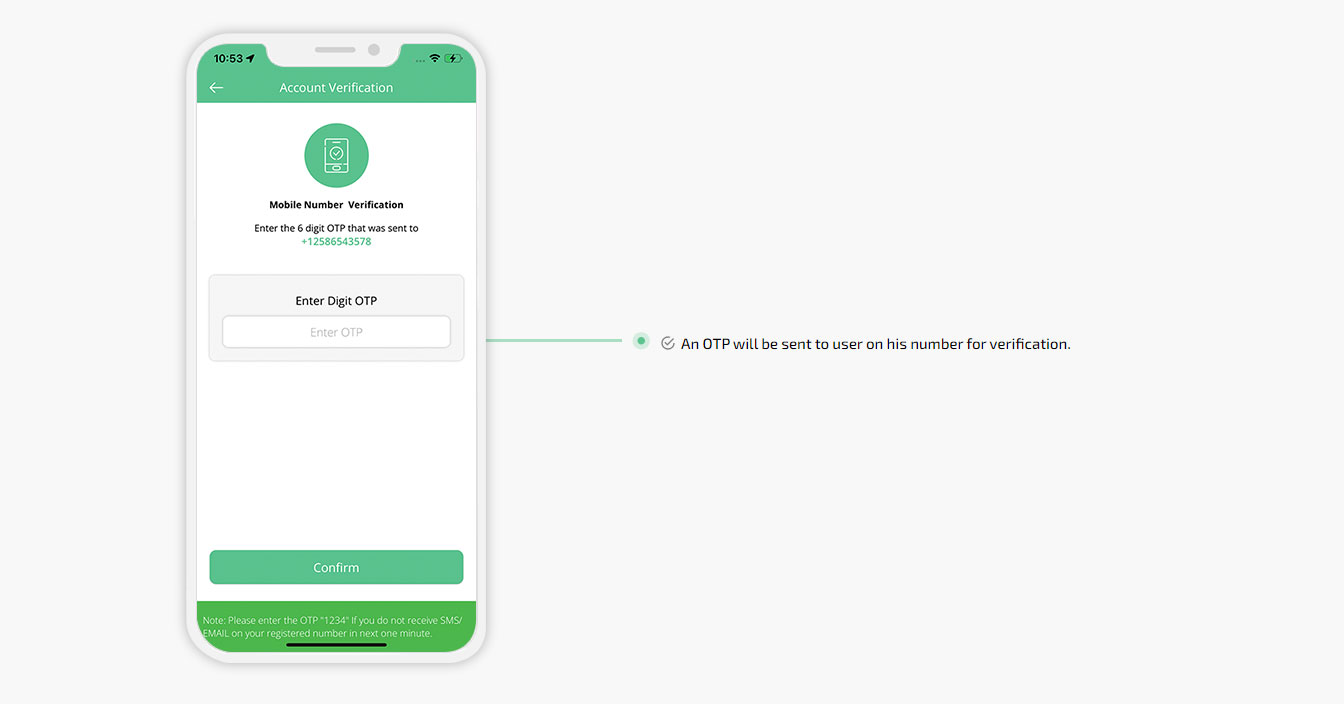The image size is (1344, 704).
Task: Click the mobile verification phone icon
Action: pos(336,156)
